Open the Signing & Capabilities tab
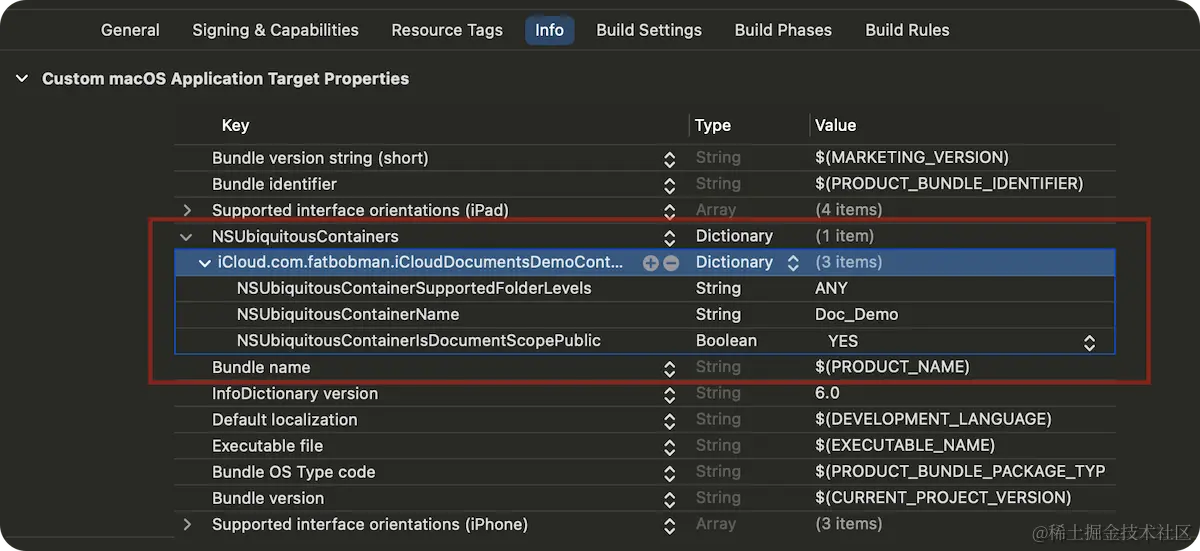The width and height of the screenshot is (1200, 551). [275, 30]
